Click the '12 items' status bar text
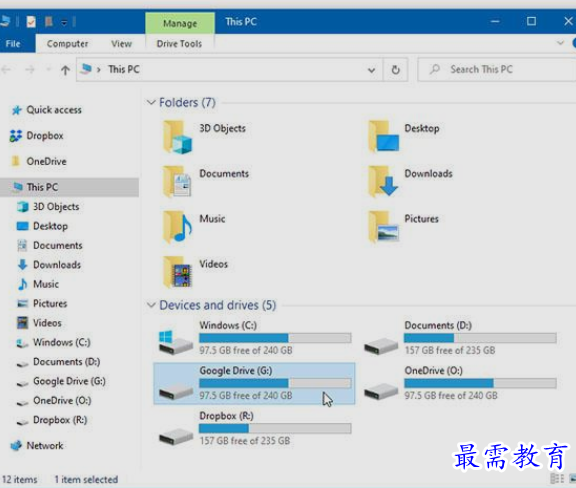 tap(19, 479)
